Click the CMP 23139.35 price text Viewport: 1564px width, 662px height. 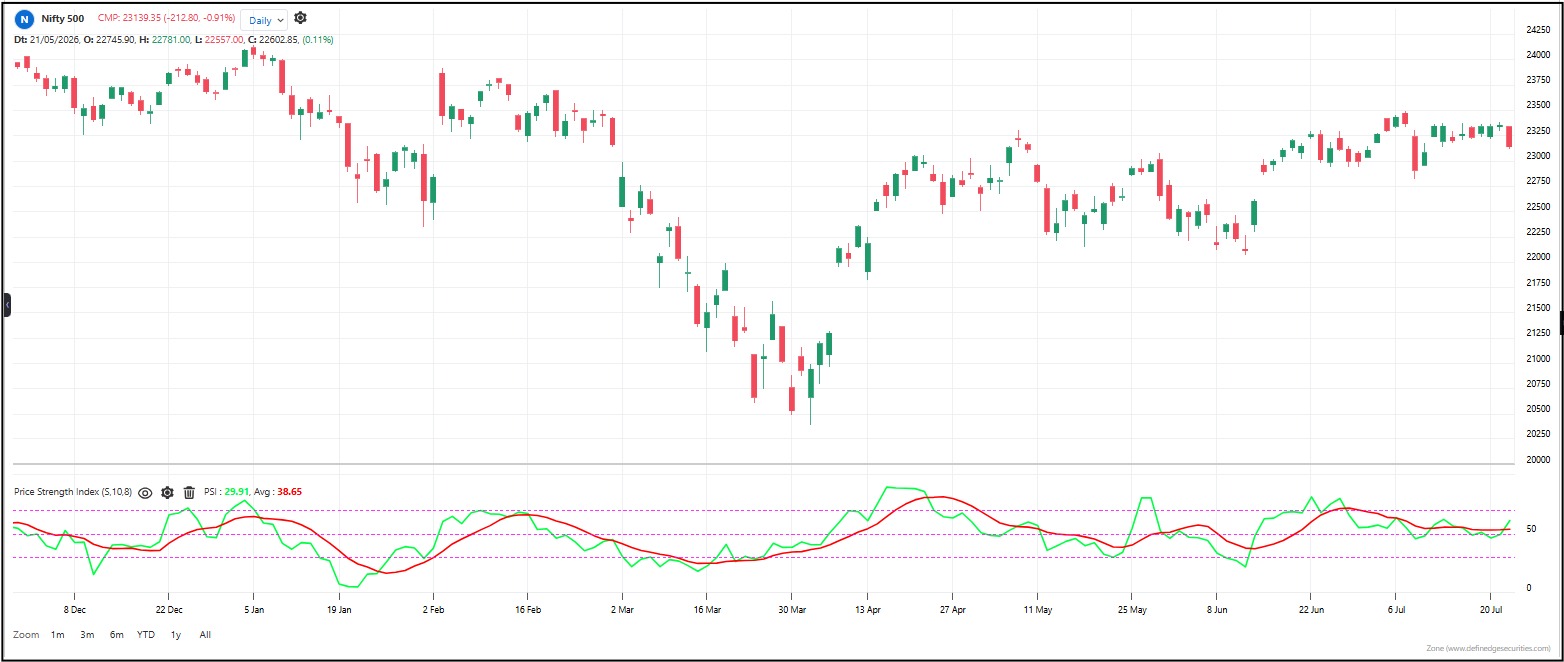coord(166,19)
